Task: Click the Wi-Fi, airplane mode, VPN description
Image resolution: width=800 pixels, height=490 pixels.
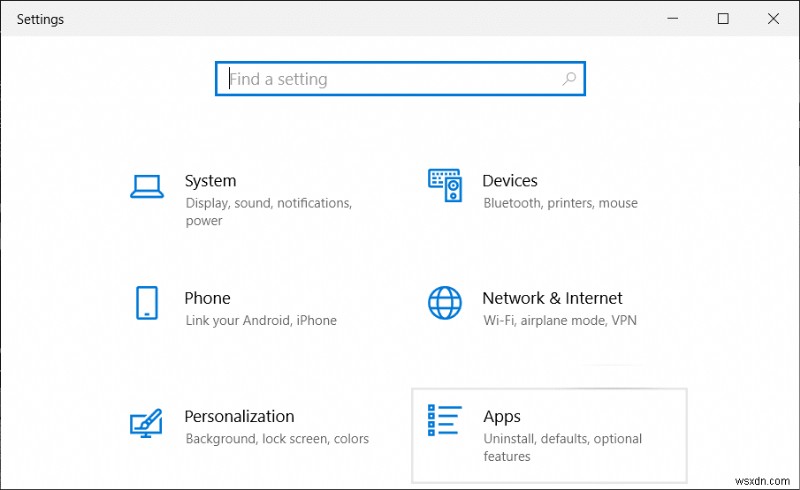Action: click(x=559, y=321)
